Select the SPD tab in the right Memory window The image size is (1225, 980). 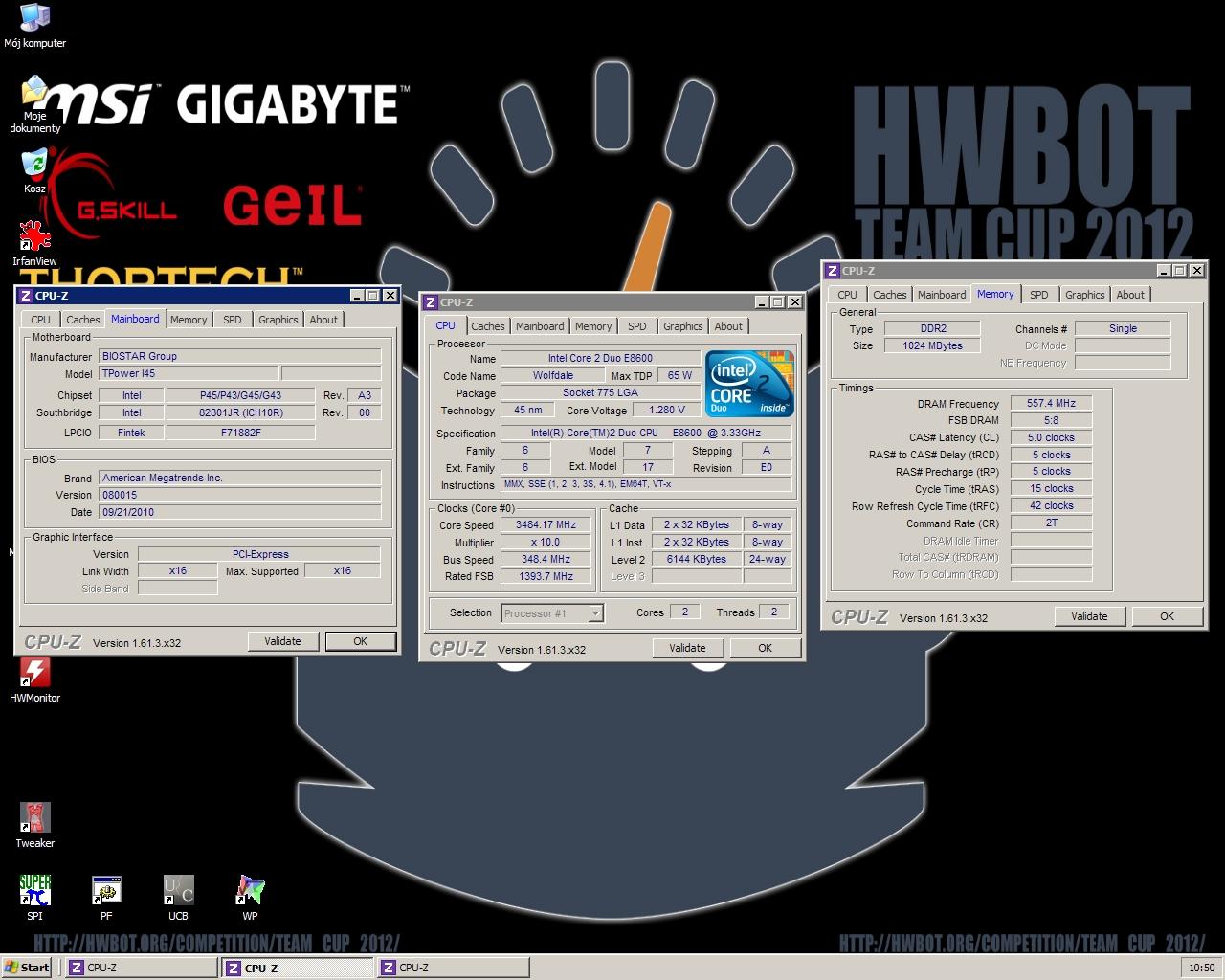pyautogui.click(x=1039, y=295)
